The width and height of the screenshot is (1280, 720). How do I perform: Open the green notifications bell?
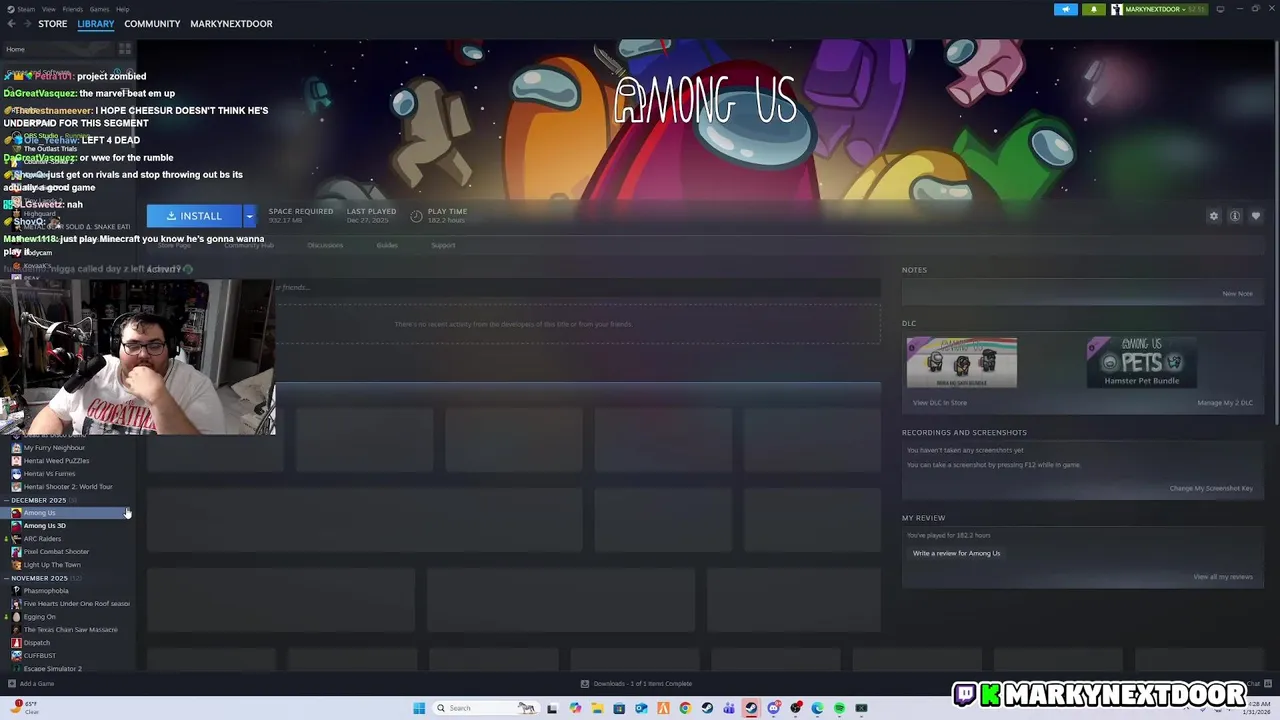tap(1093, 9)
